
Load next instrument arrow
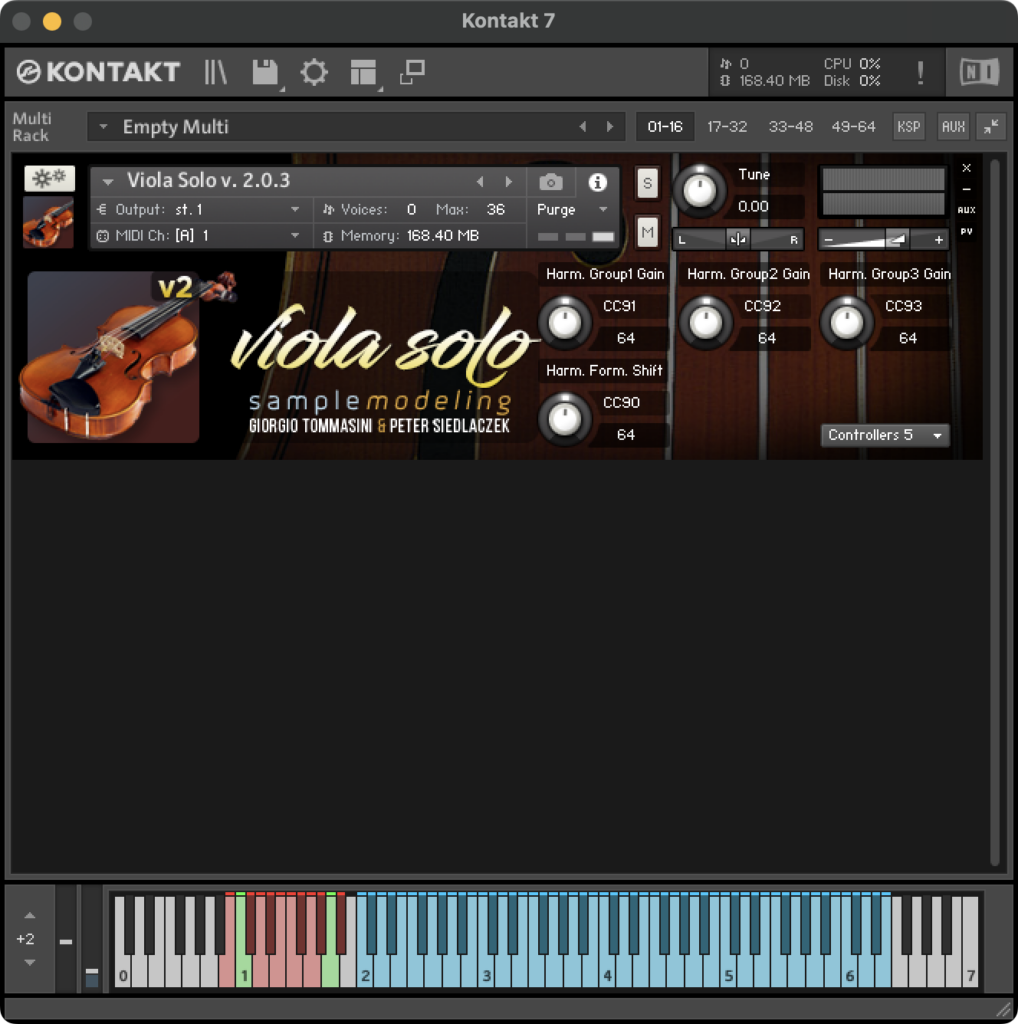pyautogui.click(x=509, y=182)
